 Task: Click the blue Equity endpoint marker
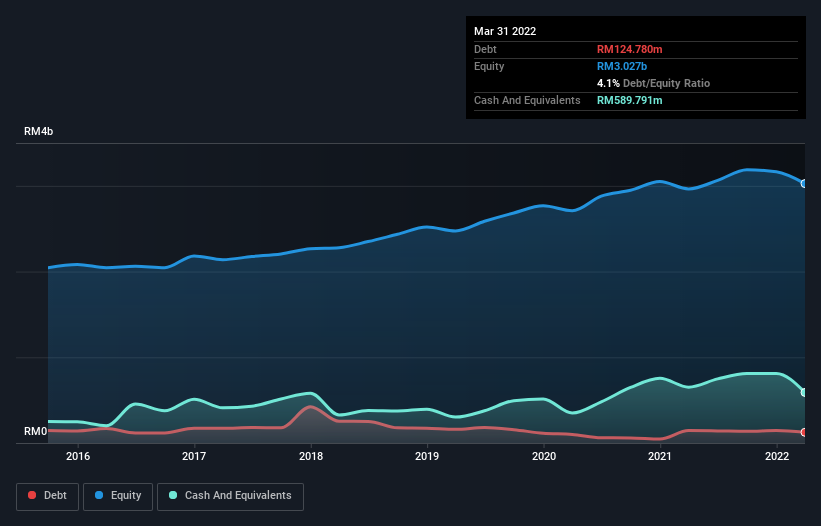point(804,184)
